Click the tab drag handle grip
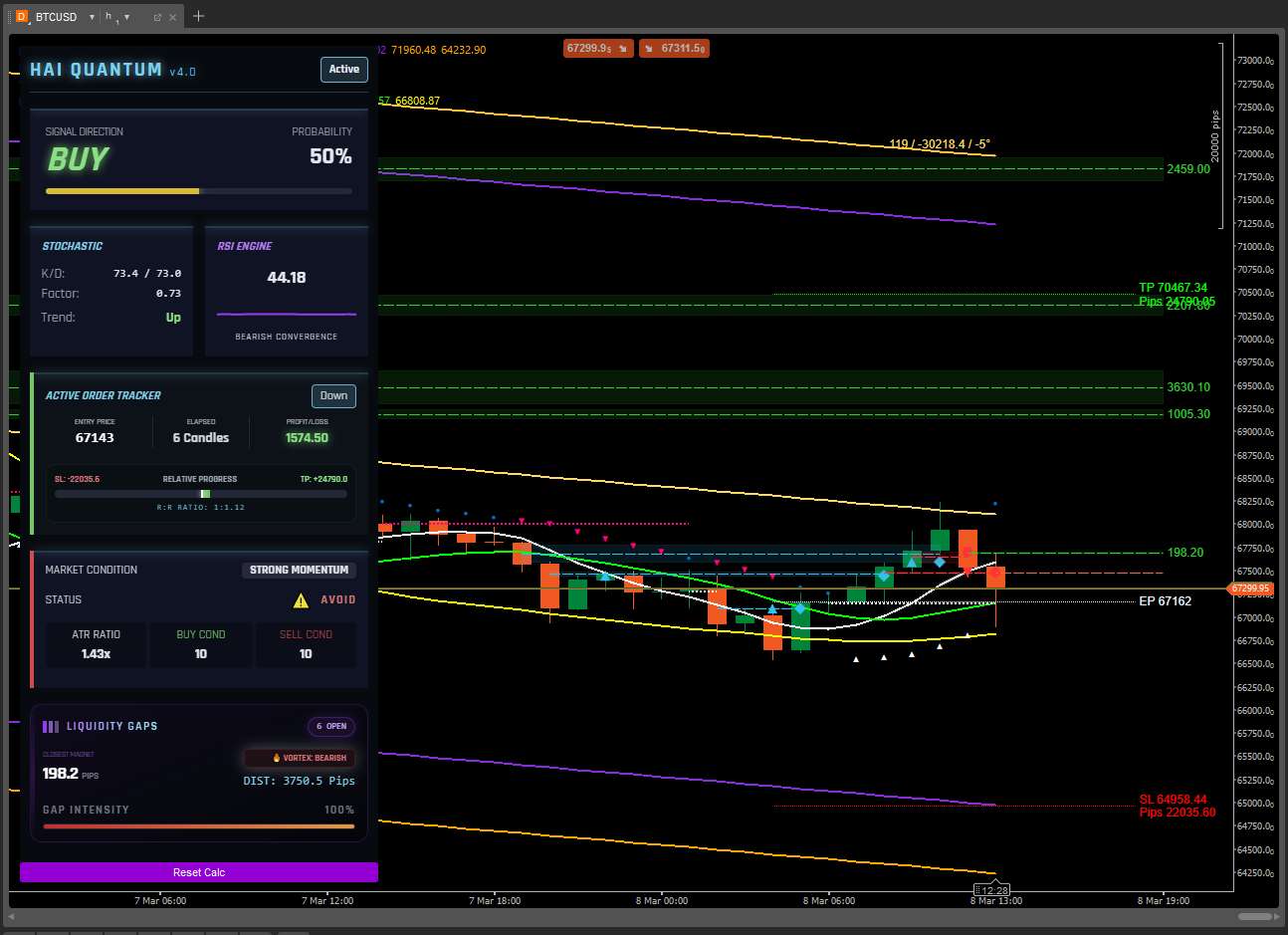 (x=10, y=17)
